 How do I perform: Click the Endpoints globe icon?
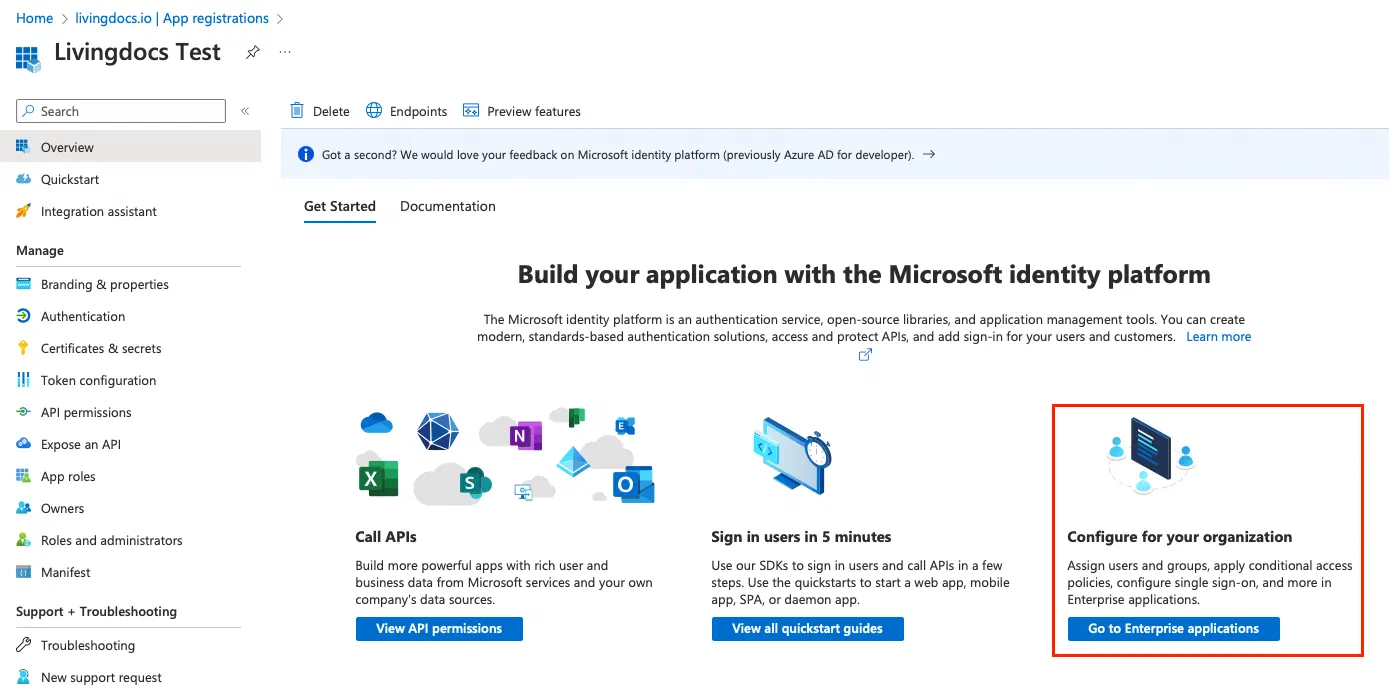374,111
